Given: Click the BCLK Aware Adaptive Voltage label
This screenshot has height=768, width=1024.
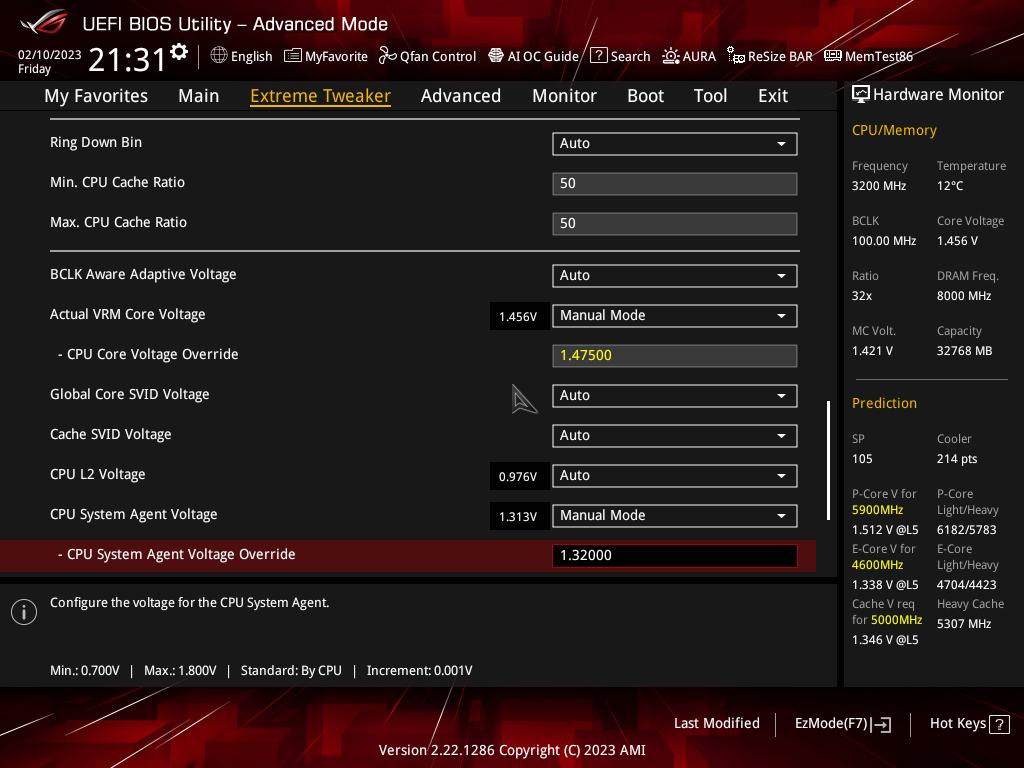Looking at the screenshot, I should [x=143, y=274].
